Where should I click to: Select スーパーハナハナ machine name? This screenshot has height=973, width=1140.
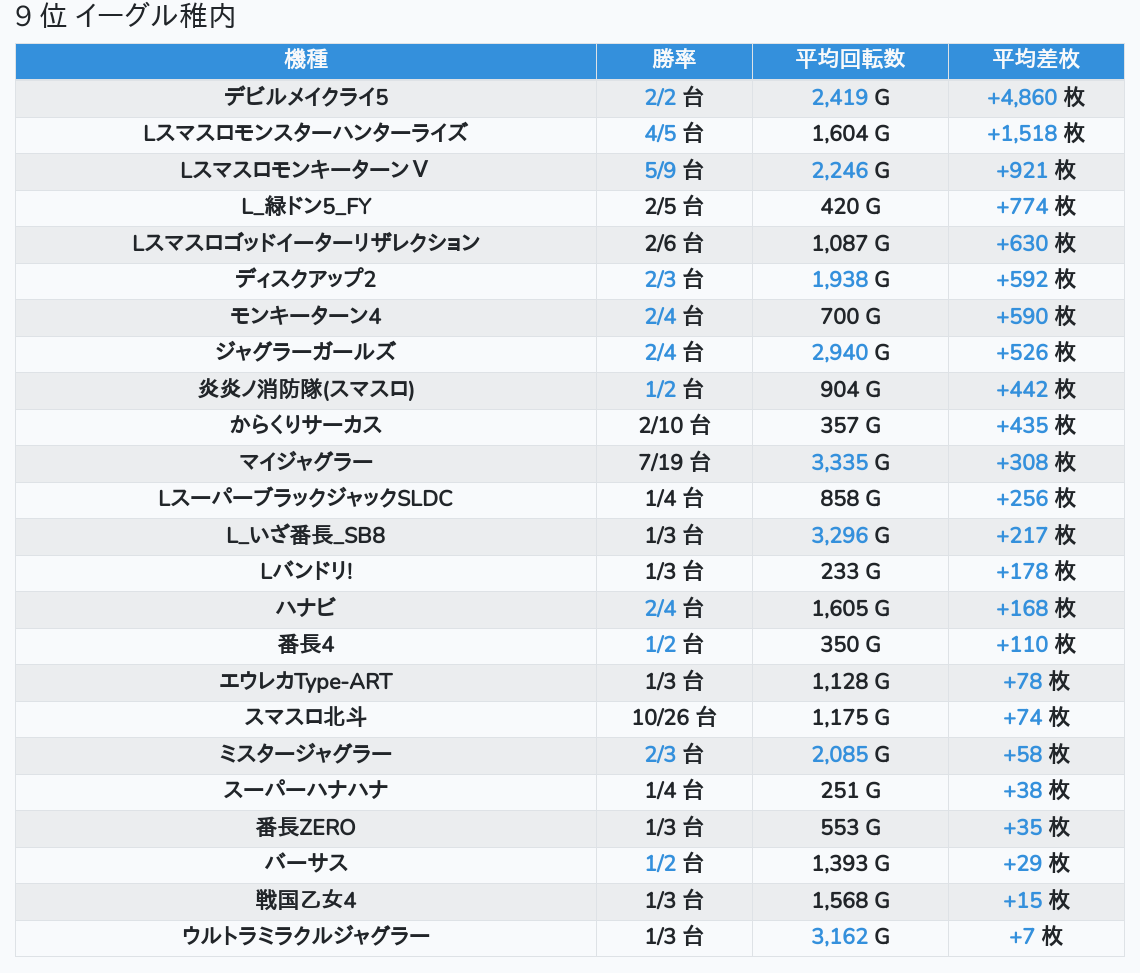[x=306, y=790]
